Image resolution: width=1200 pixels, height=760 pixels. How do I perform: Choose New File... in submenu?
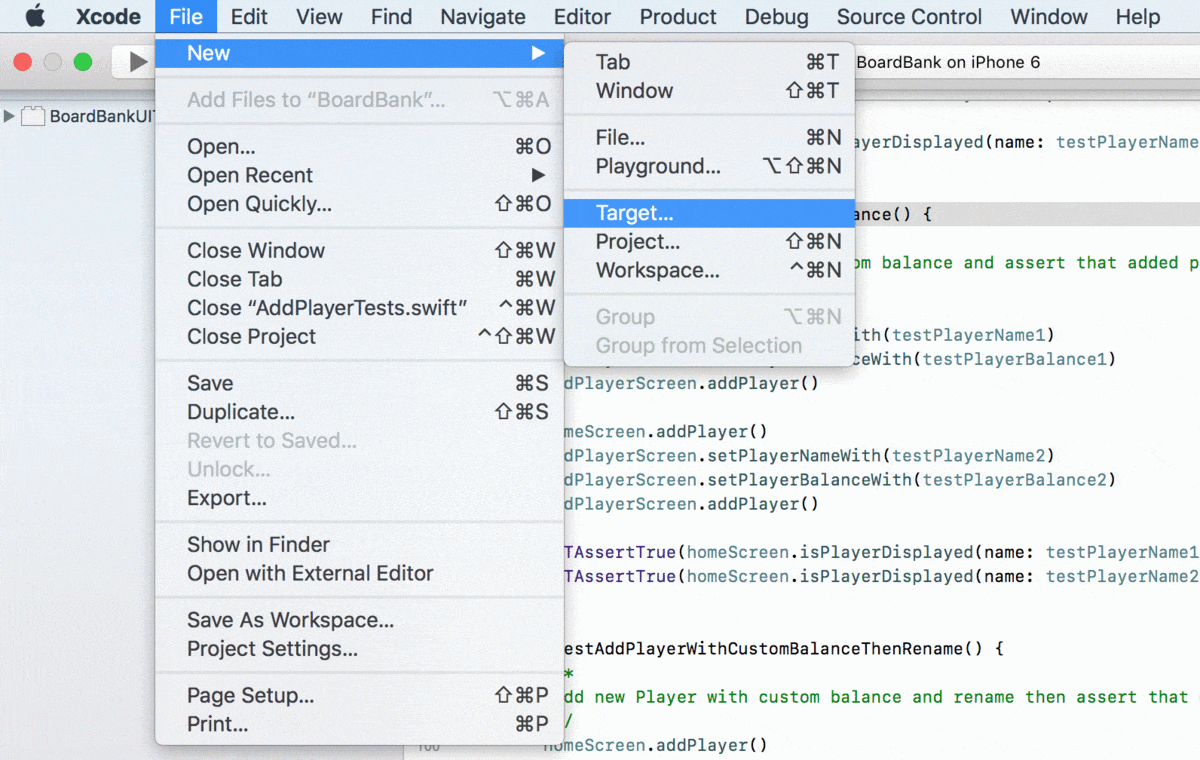pyautogui.click(x=709, y=138)
